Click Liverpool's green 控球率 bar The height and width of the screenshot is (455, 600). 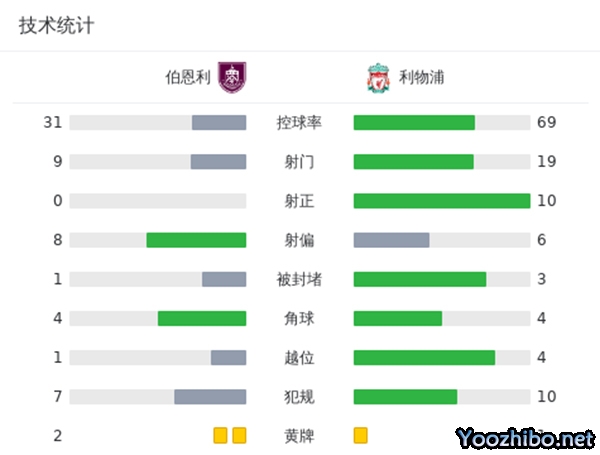[x=414, y=123]
